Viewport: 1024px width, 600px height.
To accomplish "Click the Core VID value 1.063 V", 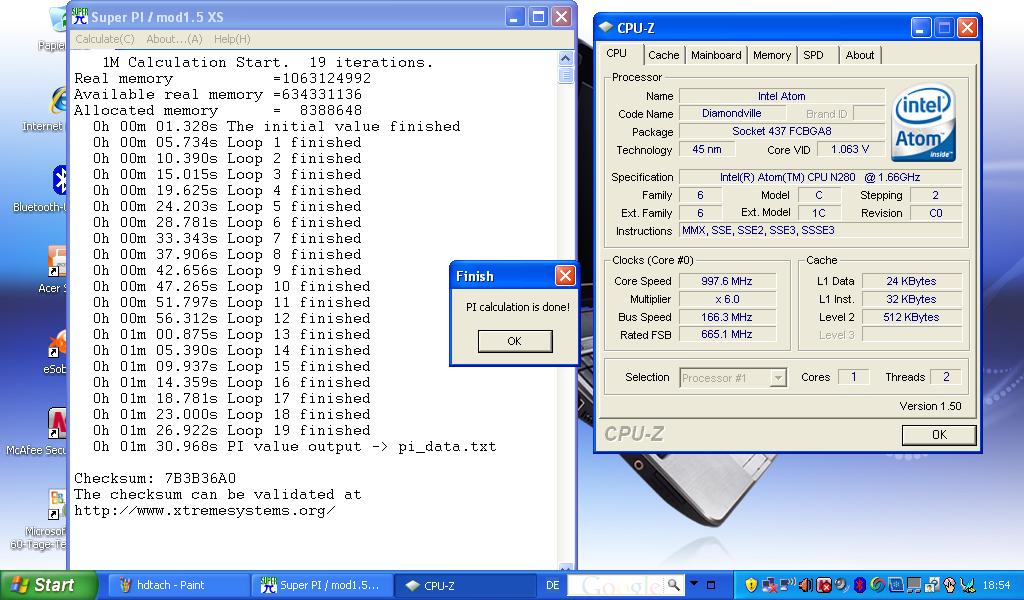I will (850, 150).
